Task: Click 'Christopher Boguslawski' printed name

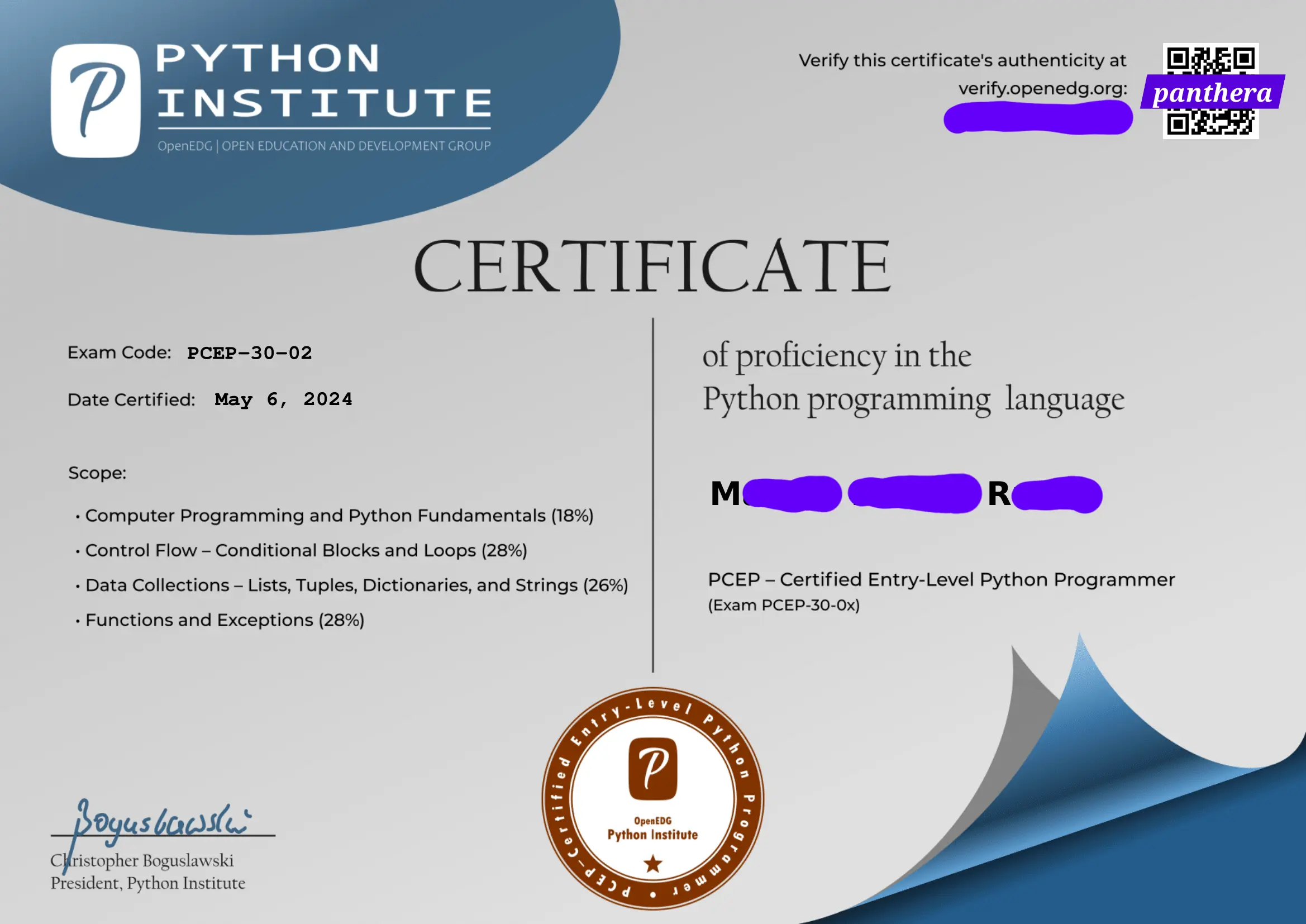Action: tap(142, 860)
